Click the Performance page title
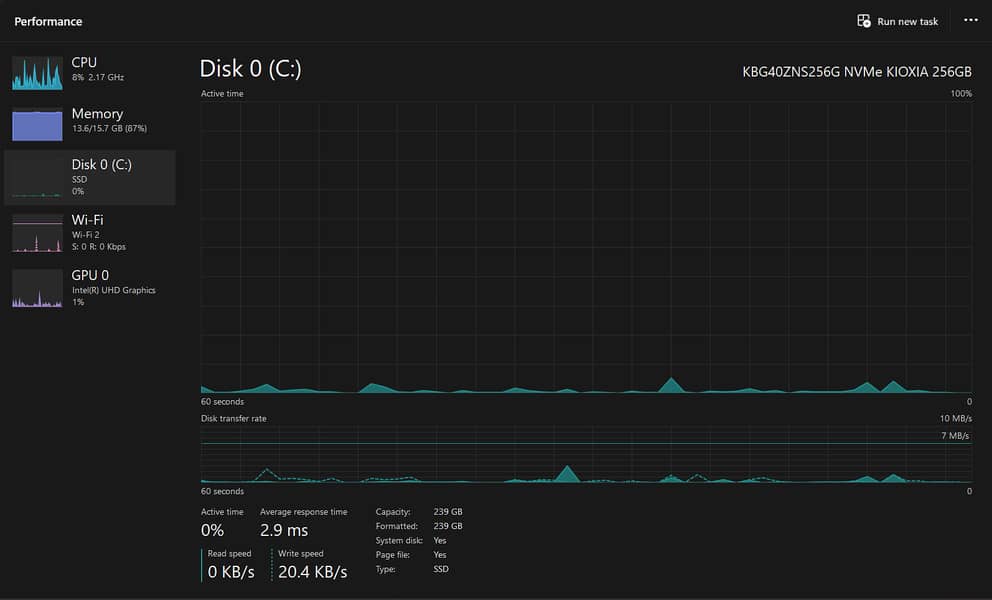 click(48, 22)
